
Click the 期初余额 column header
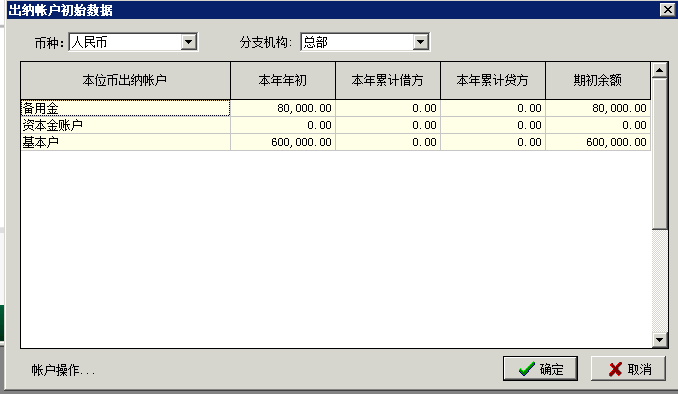[598, 80]
